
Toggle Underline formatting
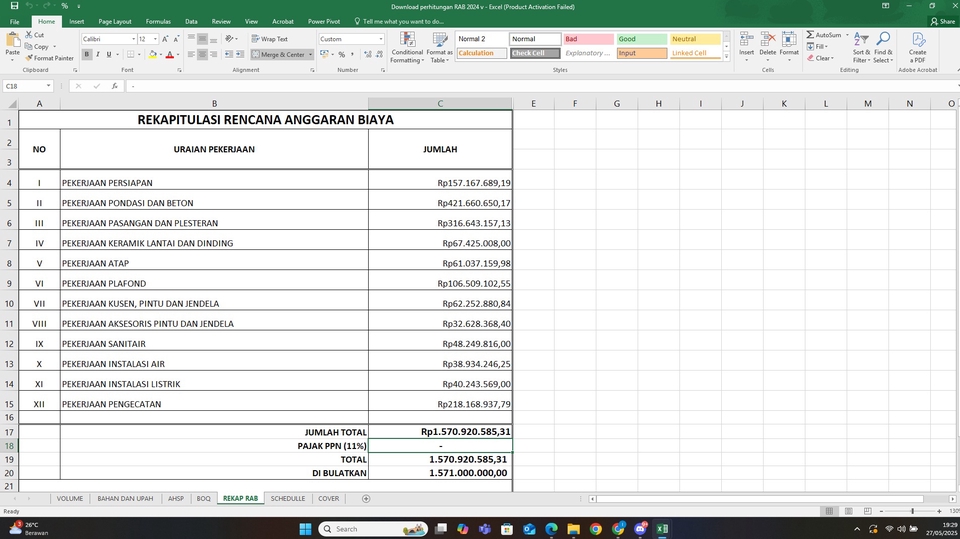pos(109,55)
